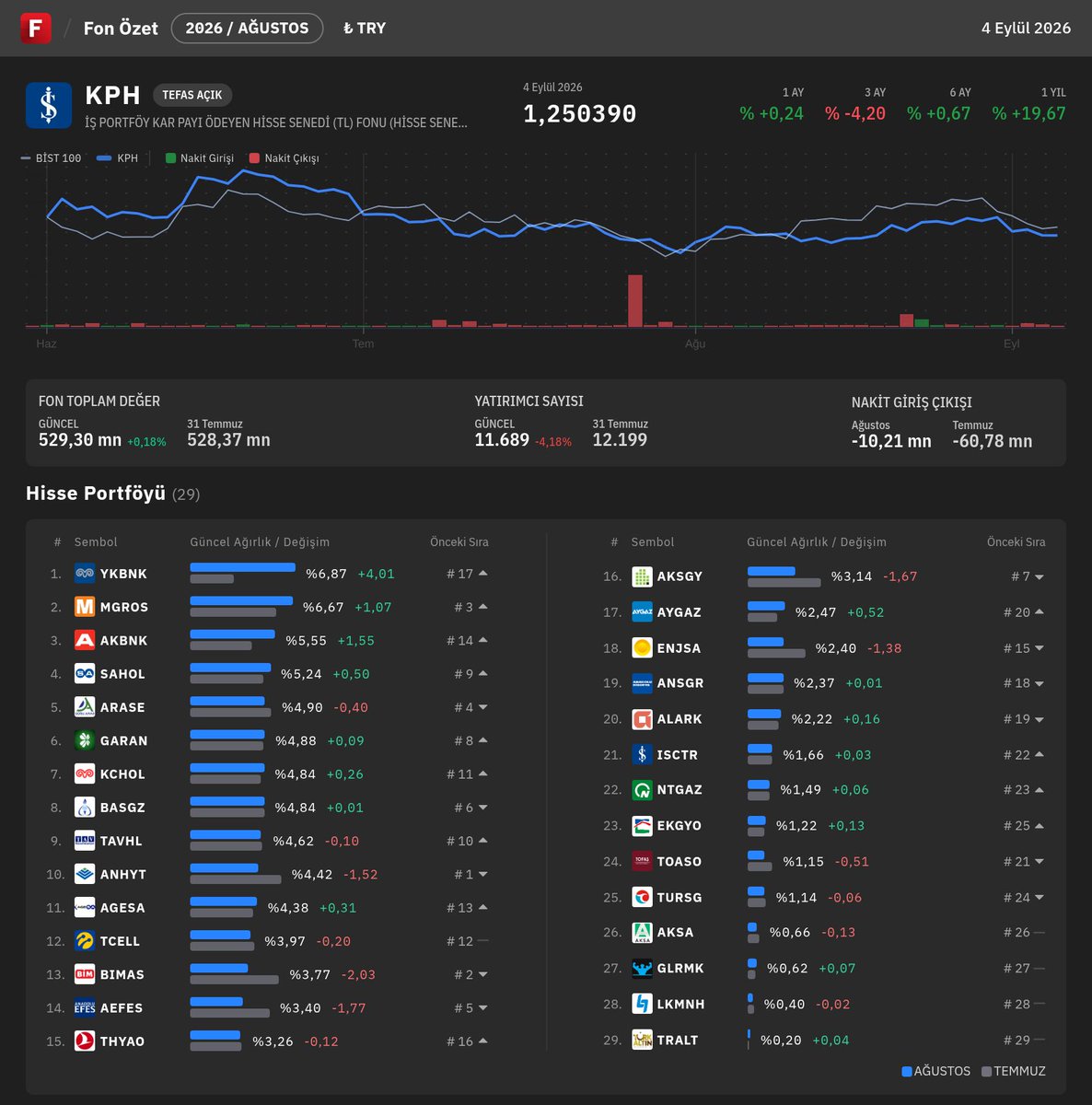The image size is (1092, 1105).
Task: Click the GLRMK stock logo
Action: (642, 968)
